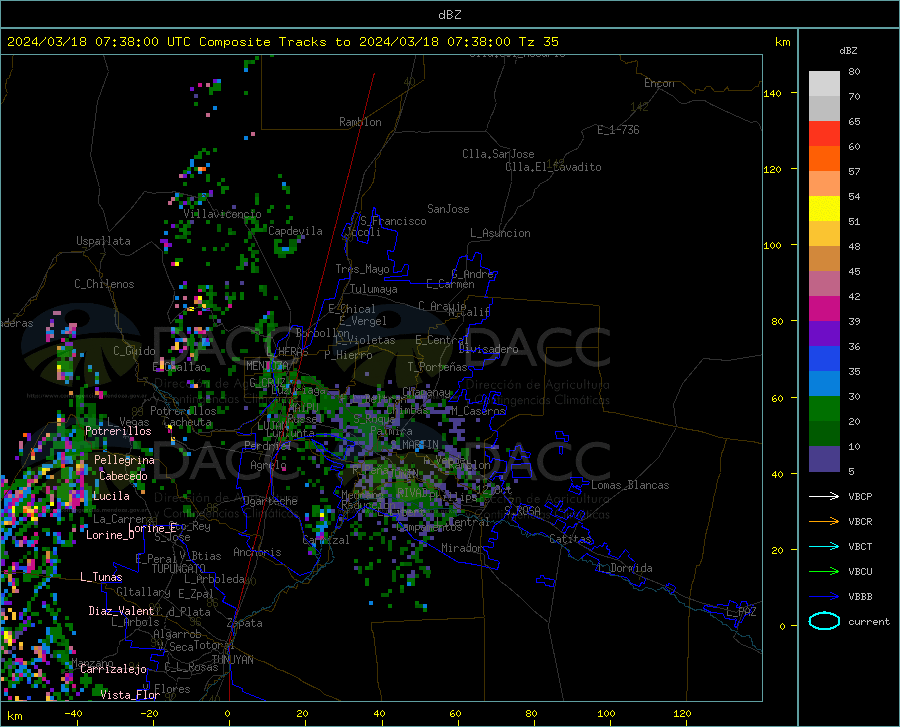Click the Divisadero place label

(x=488, y=349)
